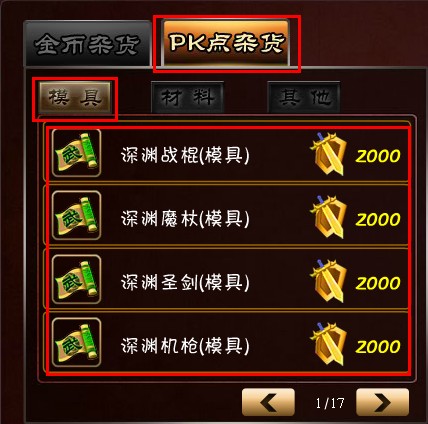Click PK point badge icon beside 深渊魔杖
This screenshot has height=424, width=428.
pyautogui.click(x=328, y=217)
